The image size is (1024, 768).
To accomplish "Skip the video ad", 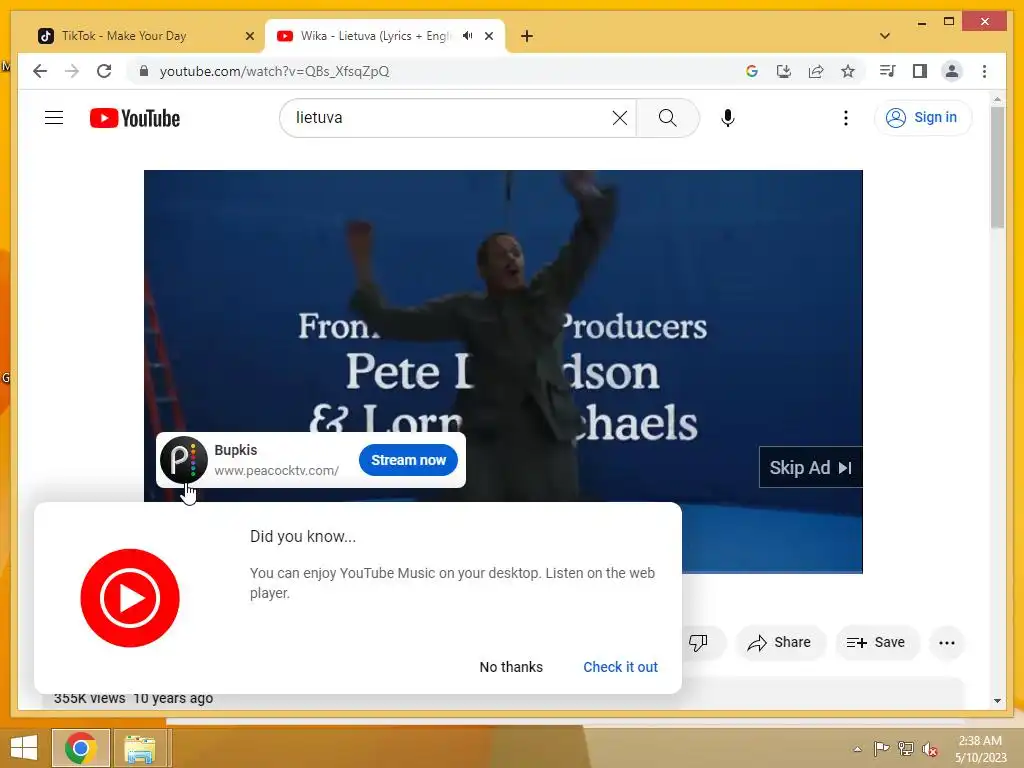I will tap(810, 468).
